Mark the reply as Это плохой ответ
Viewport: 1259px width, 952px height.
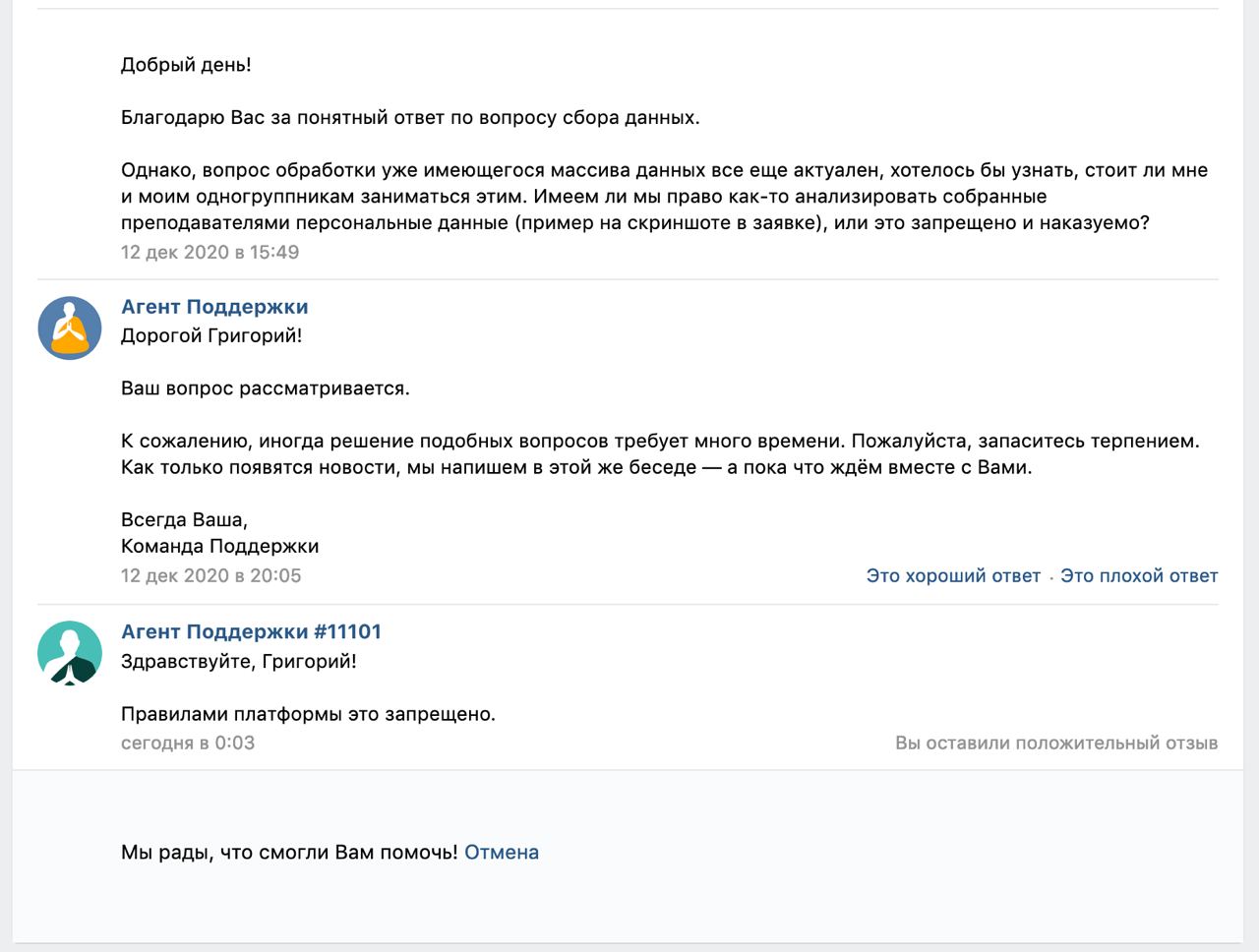(x=1139, y=576)
